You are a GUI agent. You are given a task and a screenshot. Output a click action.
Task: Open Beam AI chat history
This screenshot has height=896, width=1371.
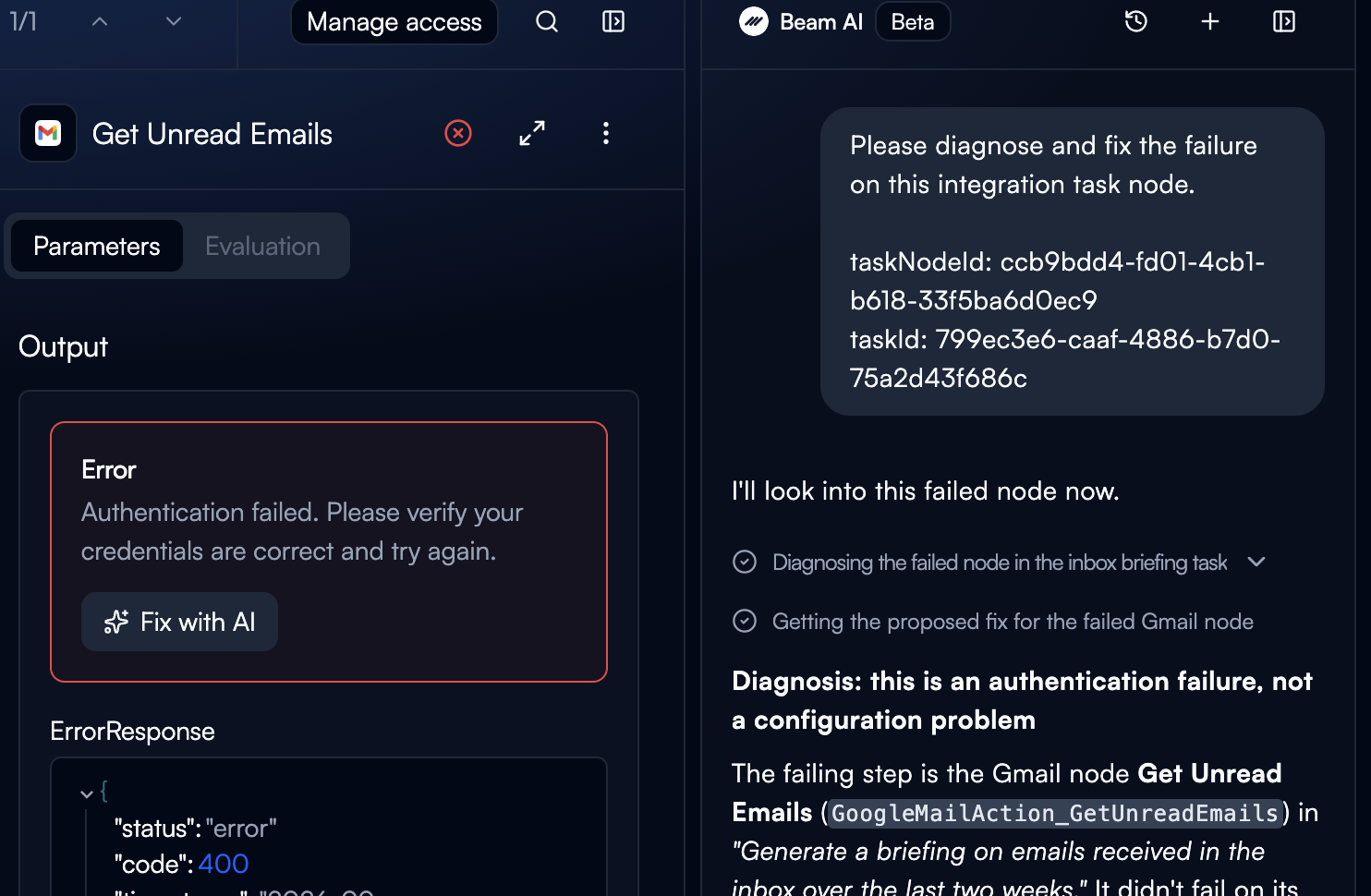point(1136,21)
